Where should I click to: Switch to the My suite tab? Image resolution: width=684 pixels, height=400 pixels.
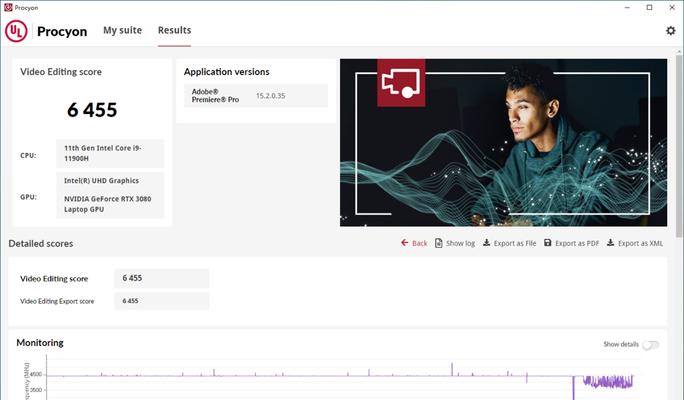pyautogui.click(x=123, y=31)
